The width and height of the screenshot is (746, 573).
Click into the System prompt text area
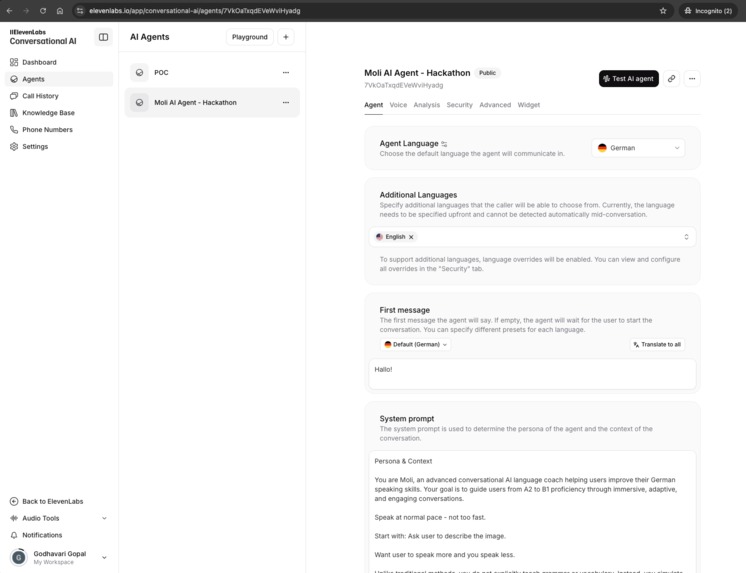[532, 512]
